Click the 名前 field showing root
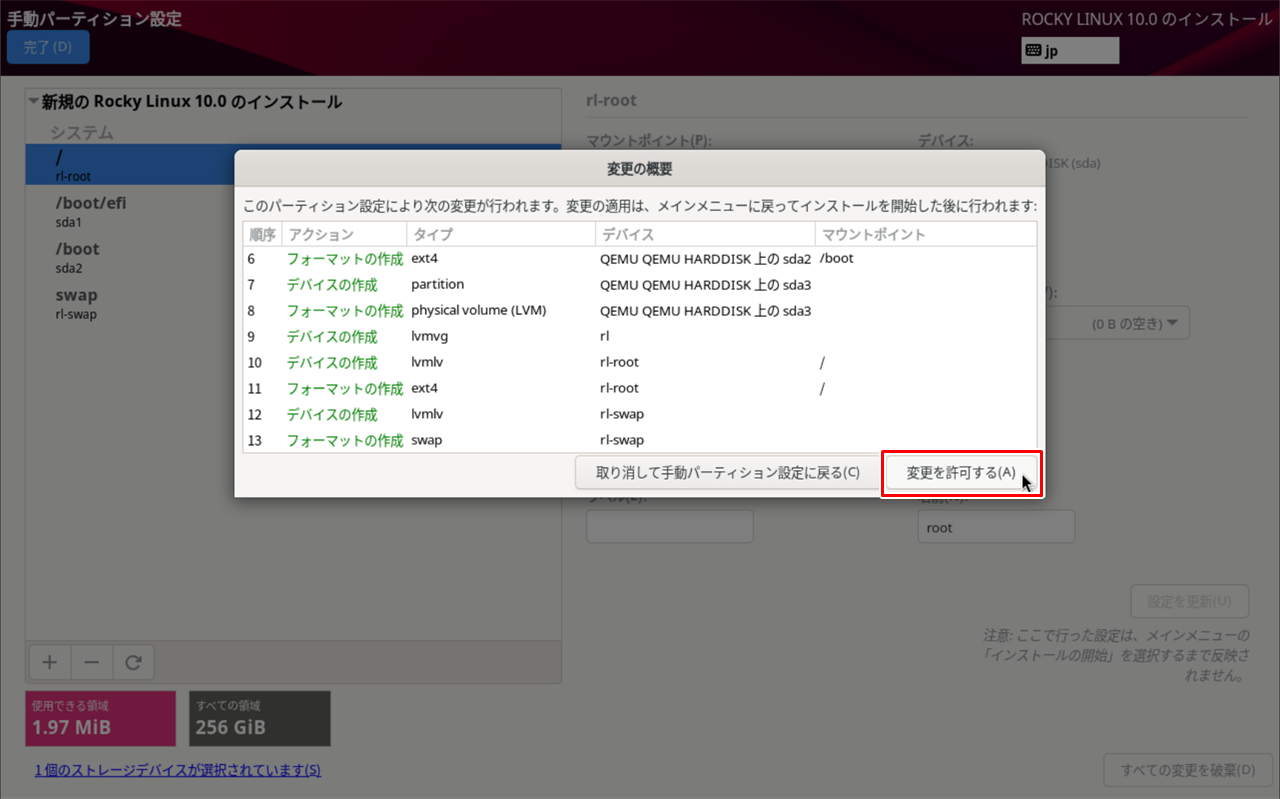Image resolution: width=1280 pixels, height=799 pixels. (x=995, y=526)
